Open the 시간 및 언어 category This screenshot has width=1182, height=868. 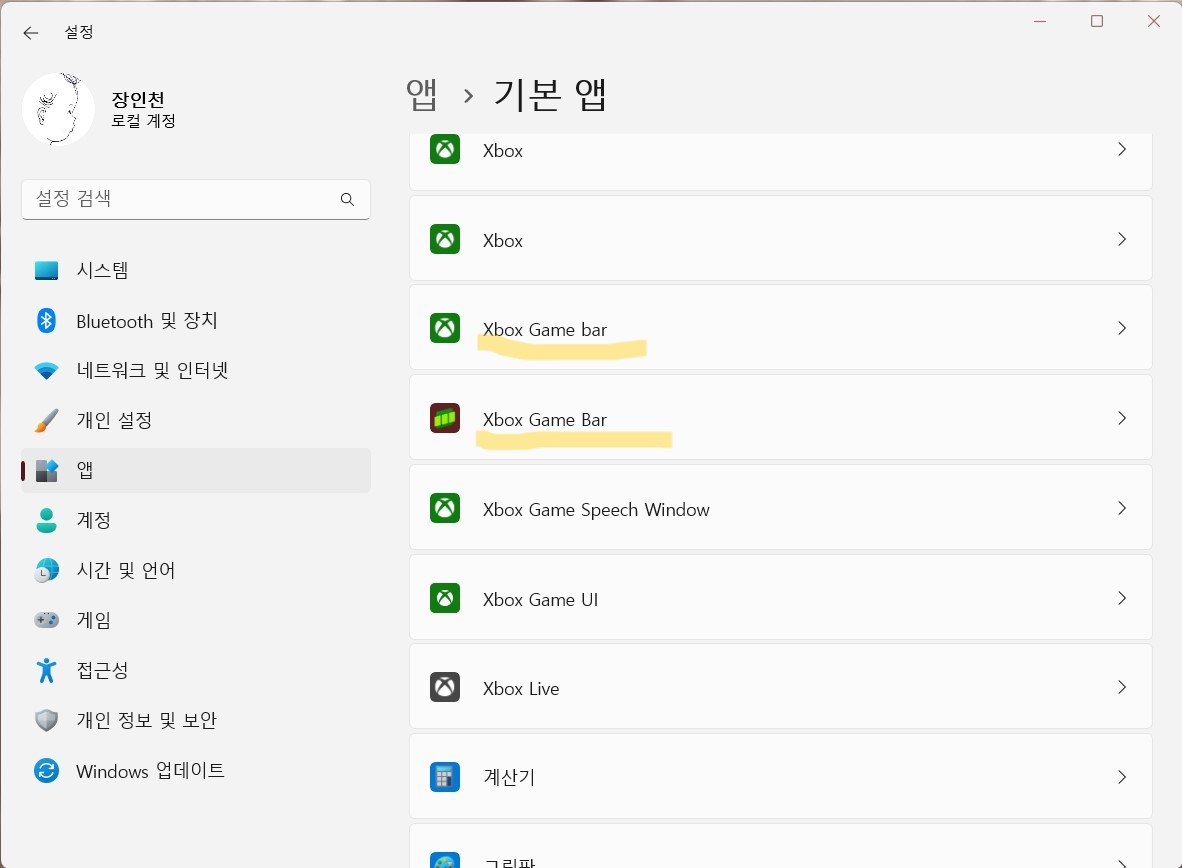tap(196, 570)
